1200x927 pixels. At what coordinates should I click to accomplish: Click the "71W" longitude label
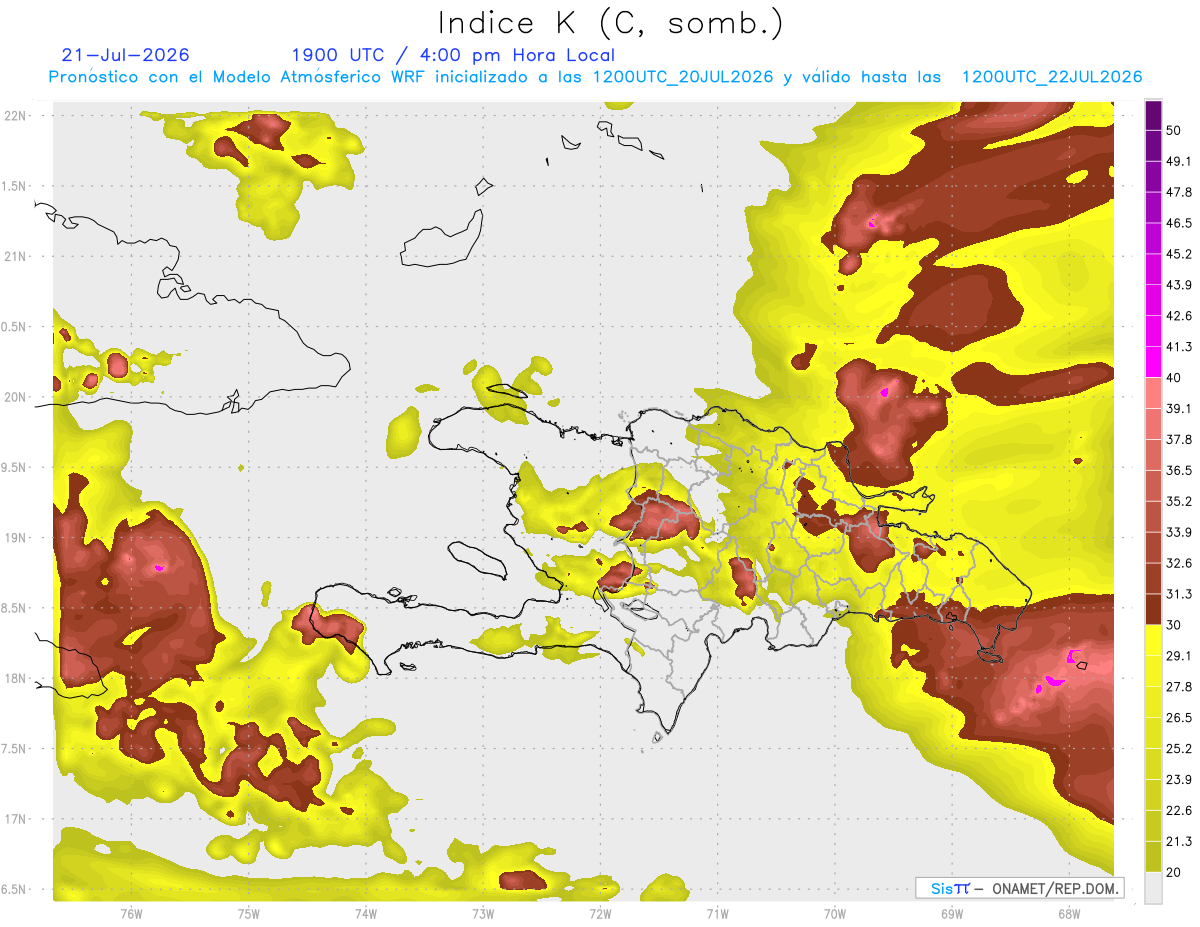coord(717,914)
